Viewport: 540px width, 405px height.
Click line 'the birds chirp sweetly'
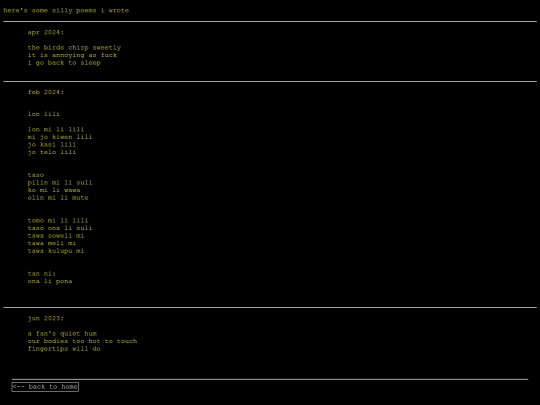pos(74,48)
